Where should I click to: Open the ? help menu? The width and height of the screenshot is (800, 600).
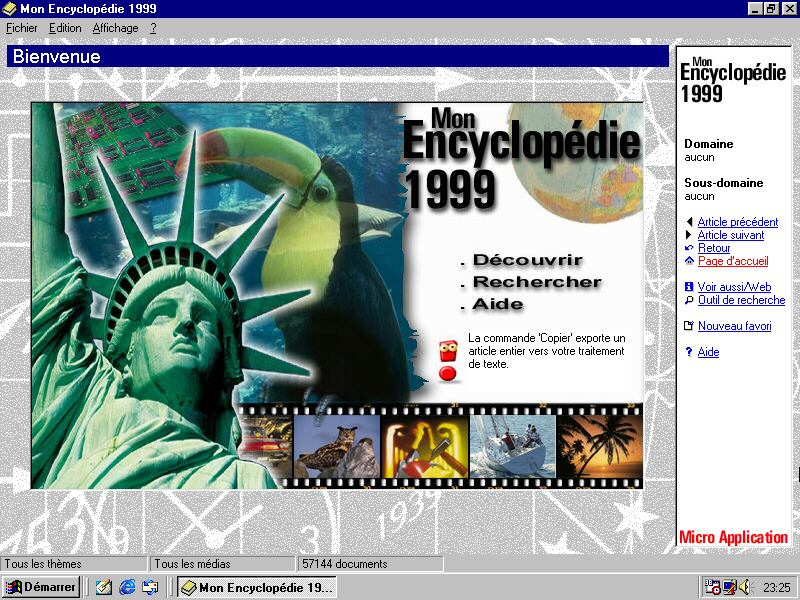[x=153, y=29]
